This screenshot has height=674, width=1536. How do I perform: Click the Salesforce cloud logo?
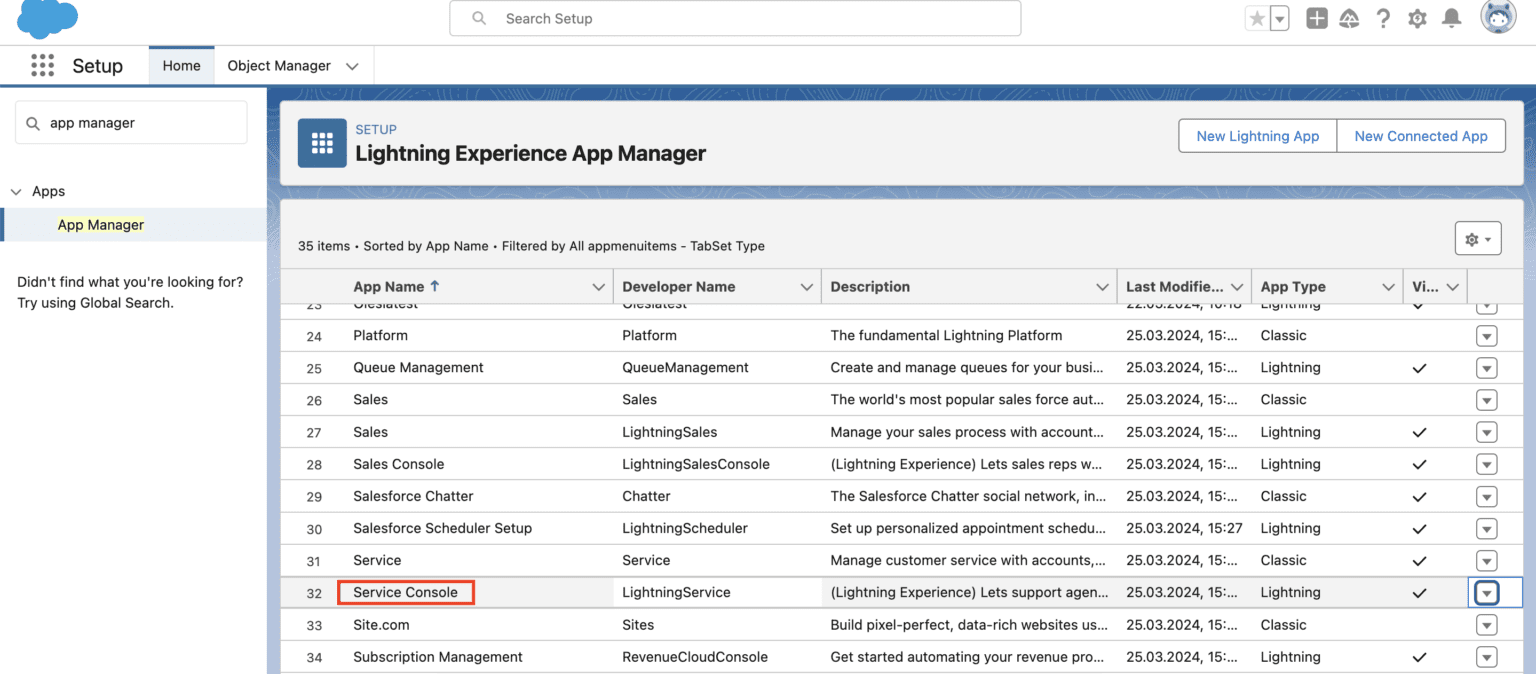click(45, 19)
